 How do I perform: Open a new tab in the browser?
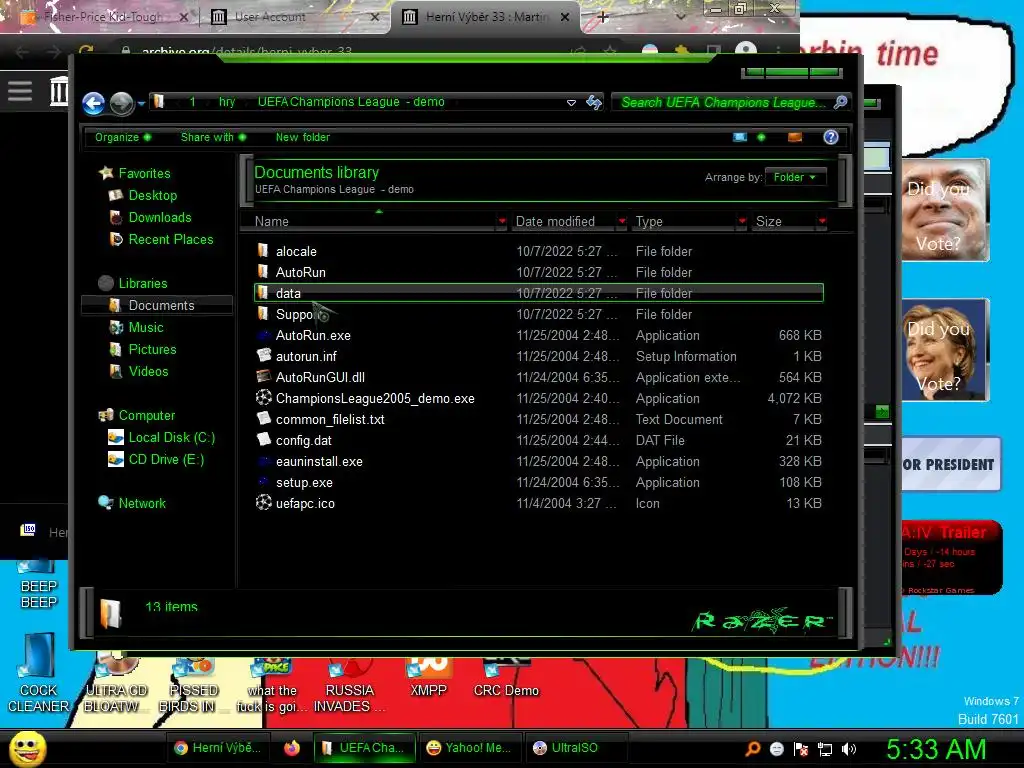pyautogui.click(x=603, y=18)
